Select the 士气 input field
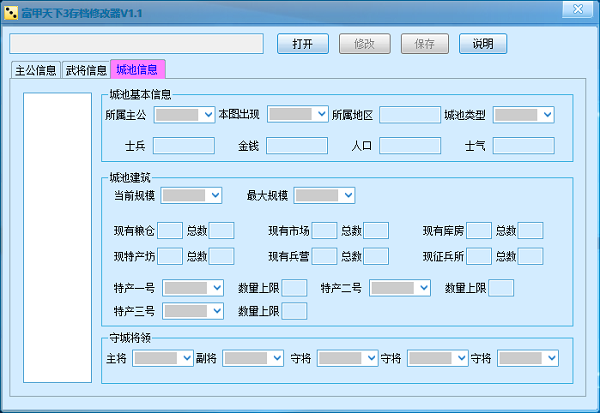 point(523,146)
